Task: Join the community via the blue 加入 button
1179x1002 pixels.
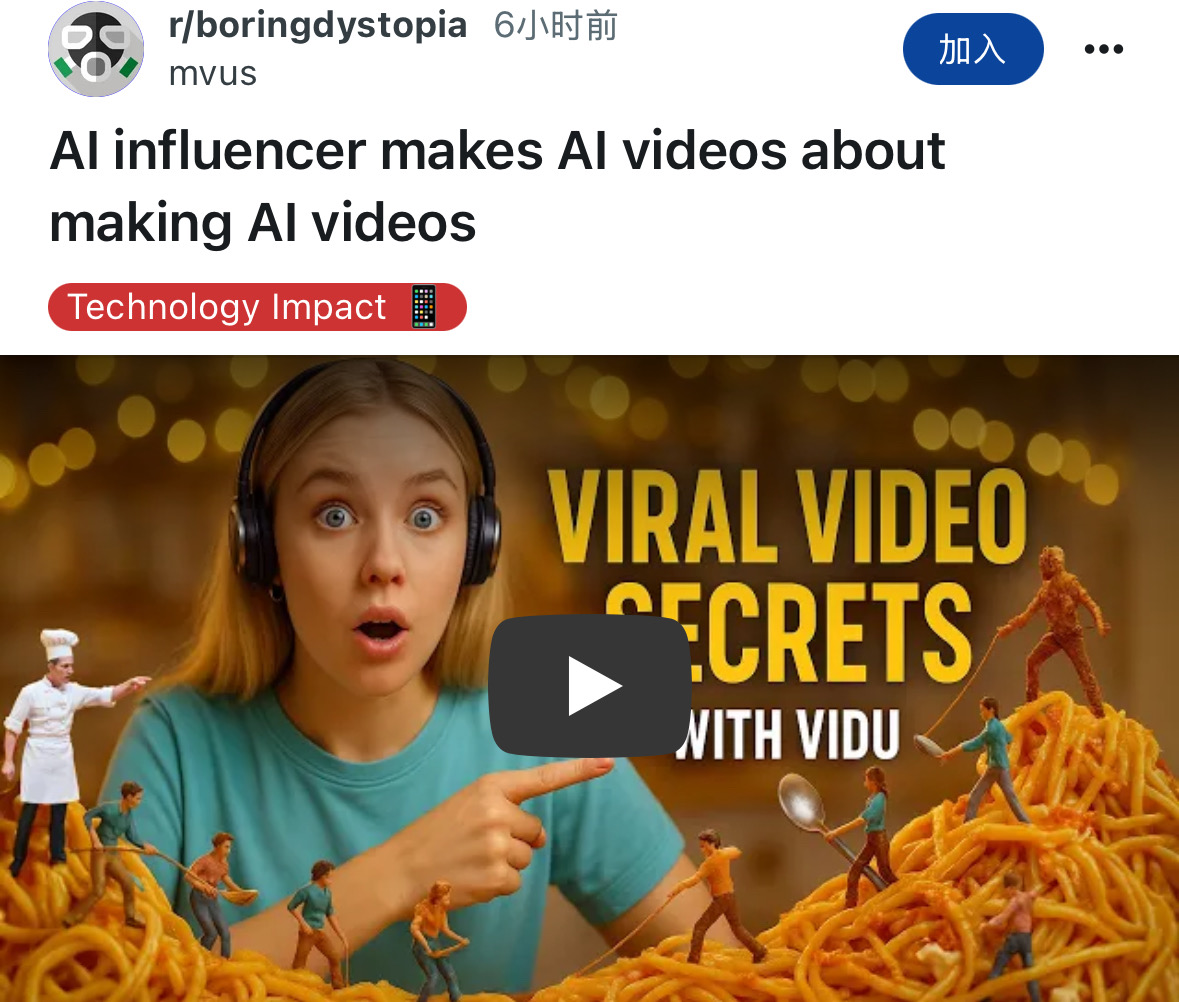Action: (x=973, y=50)
